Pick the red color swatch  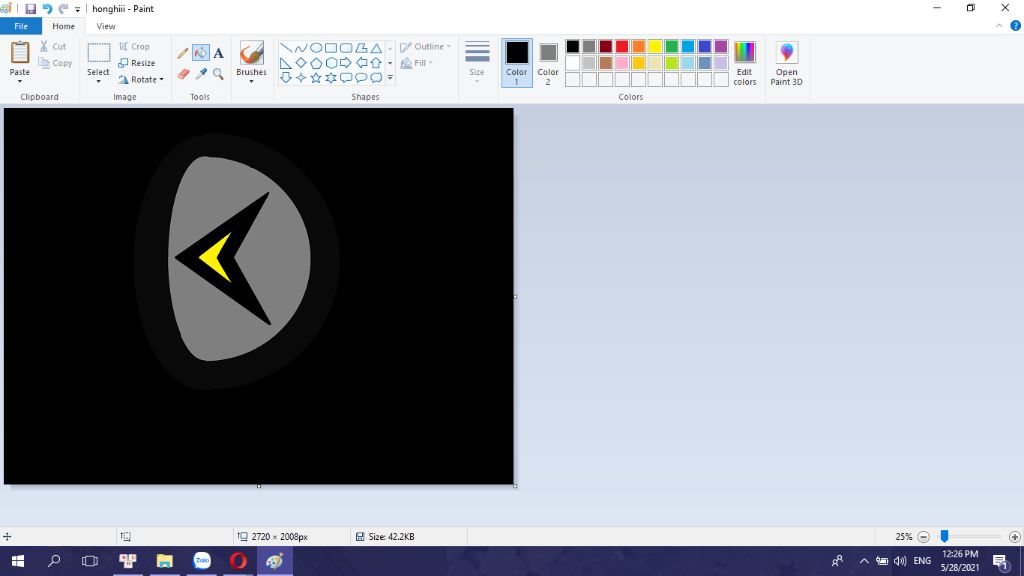(x=622, y=46)
